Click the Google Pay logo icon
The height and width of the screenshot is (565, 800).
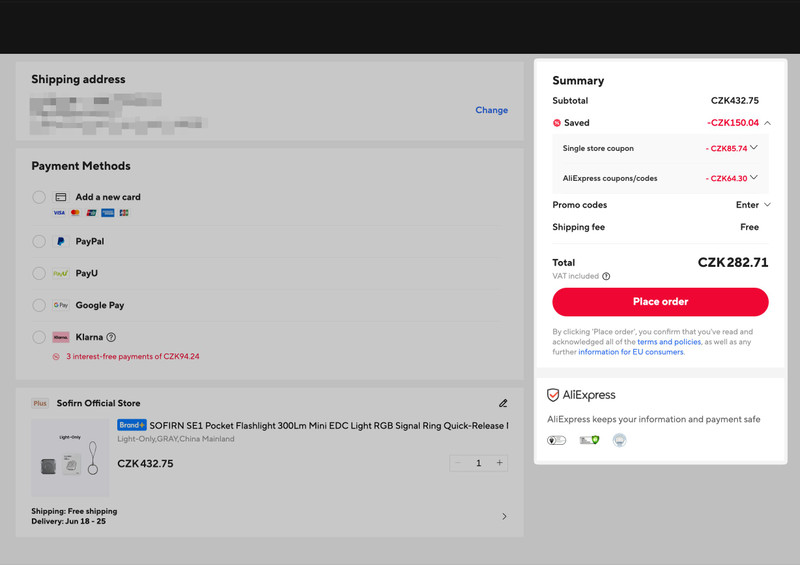(x=61, y=305)
